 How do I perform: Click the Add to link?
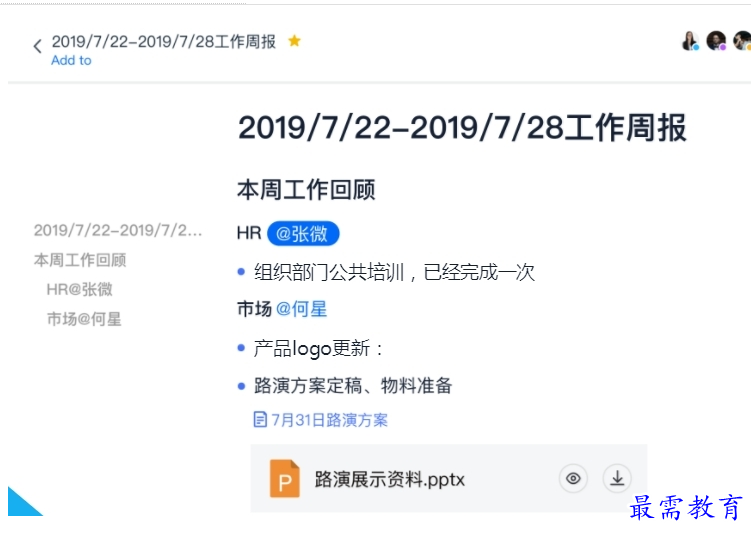(x=71, y=60)
